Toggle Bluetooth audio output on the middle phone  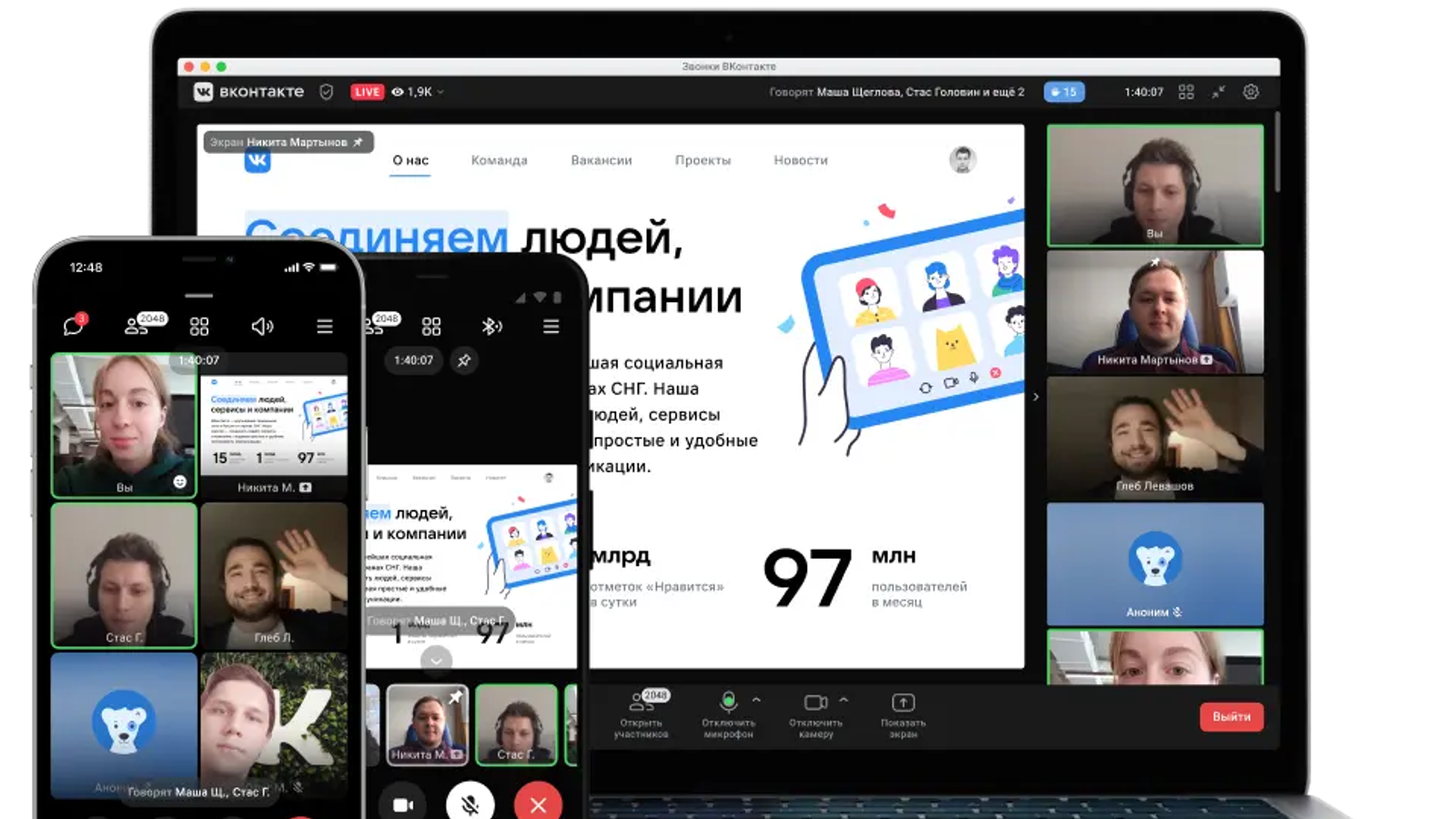(x=492, y=326)
